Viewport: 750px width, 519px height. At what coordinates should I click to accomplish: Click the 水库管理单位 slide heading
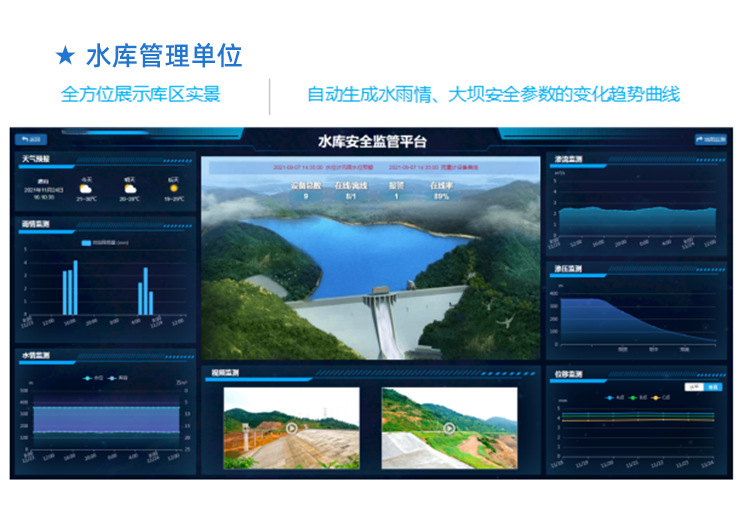pos(164,55)
